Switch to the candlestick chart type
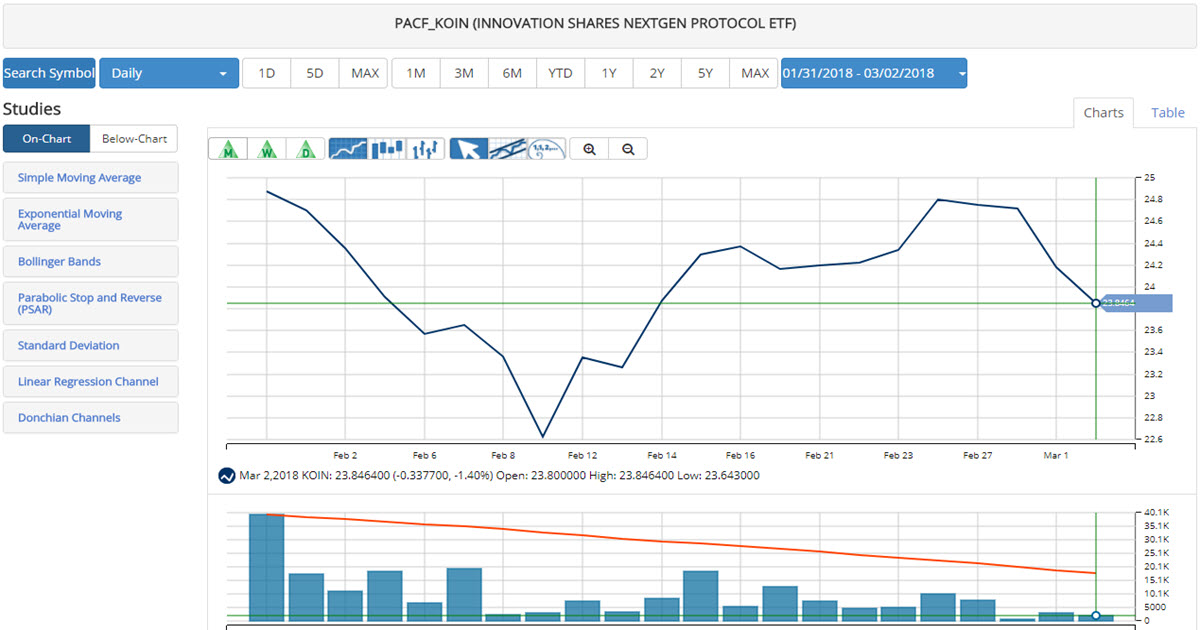Viewport: 1200px width, 630px height. (x=387, y=149)
